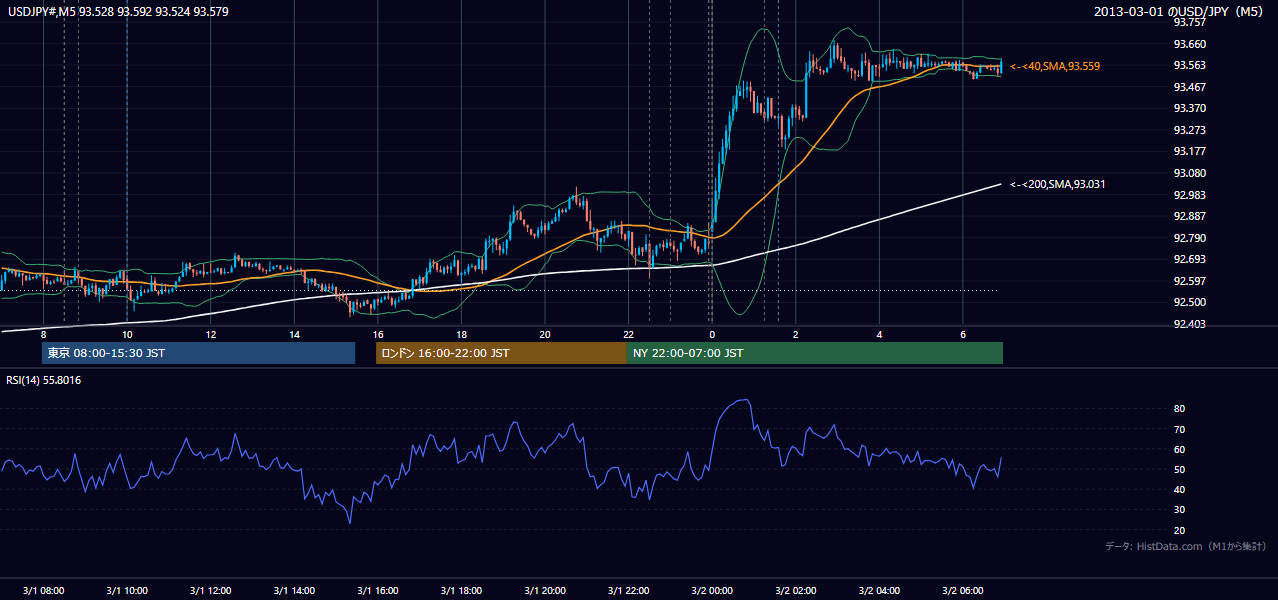
Task: Click hour tick 12 below the price chart
Action: pos(210,334)
